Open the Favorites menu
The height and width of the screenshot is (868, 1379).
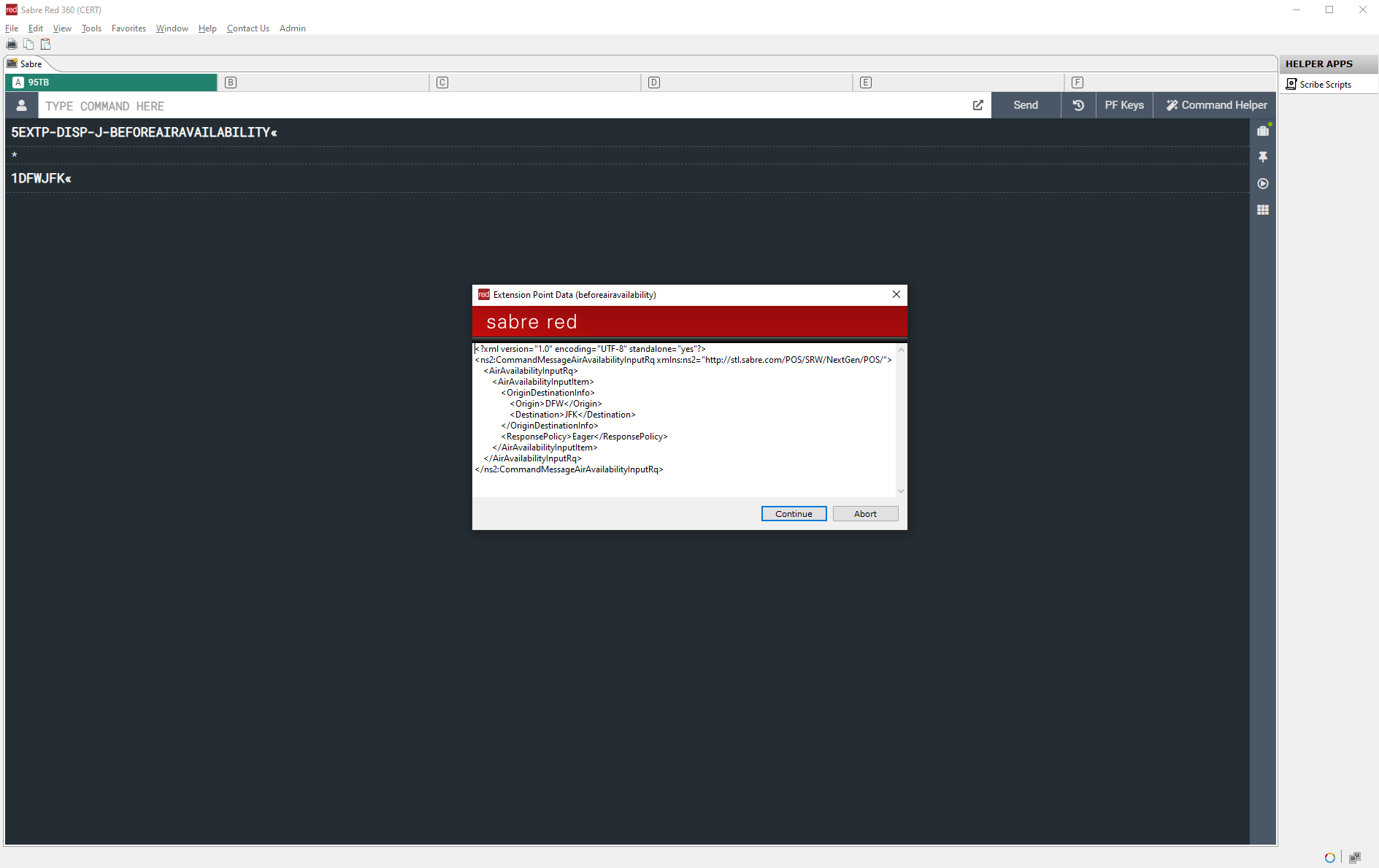128,28
